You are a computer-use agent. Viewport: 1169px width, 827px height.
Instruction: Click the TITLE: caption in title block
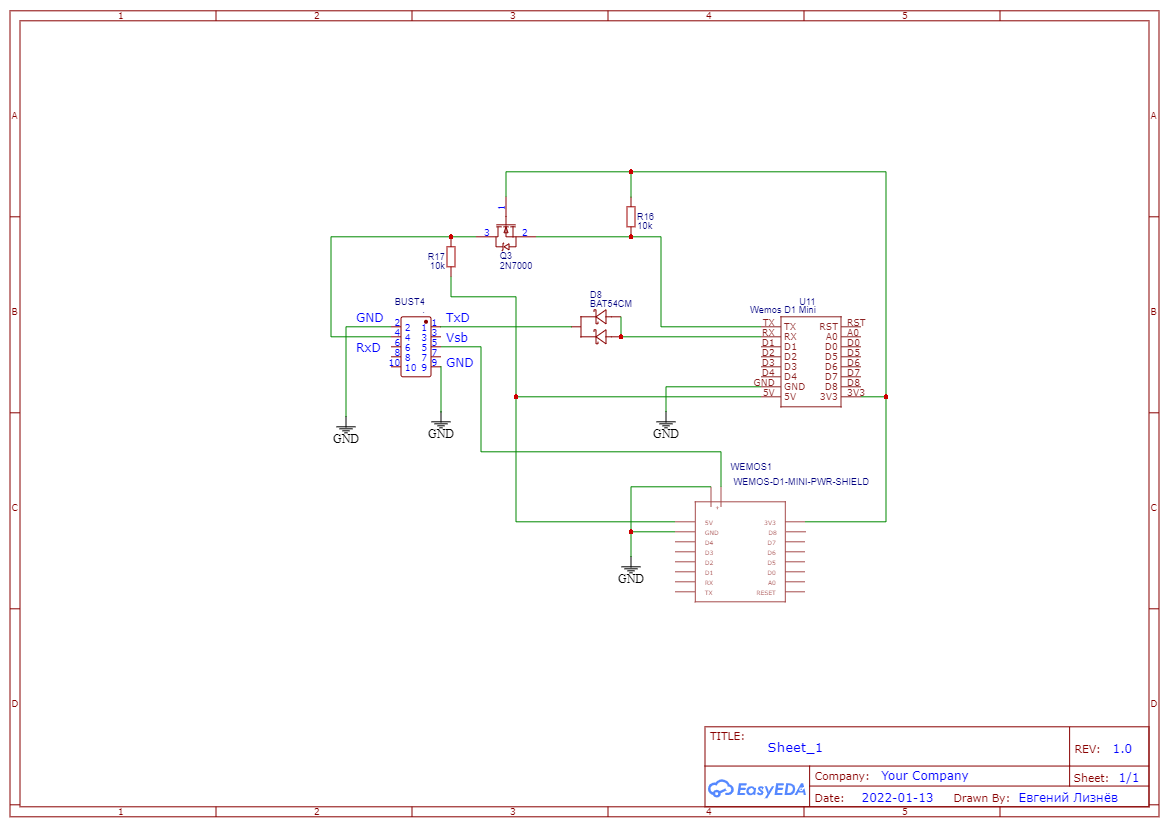point(727,736)
